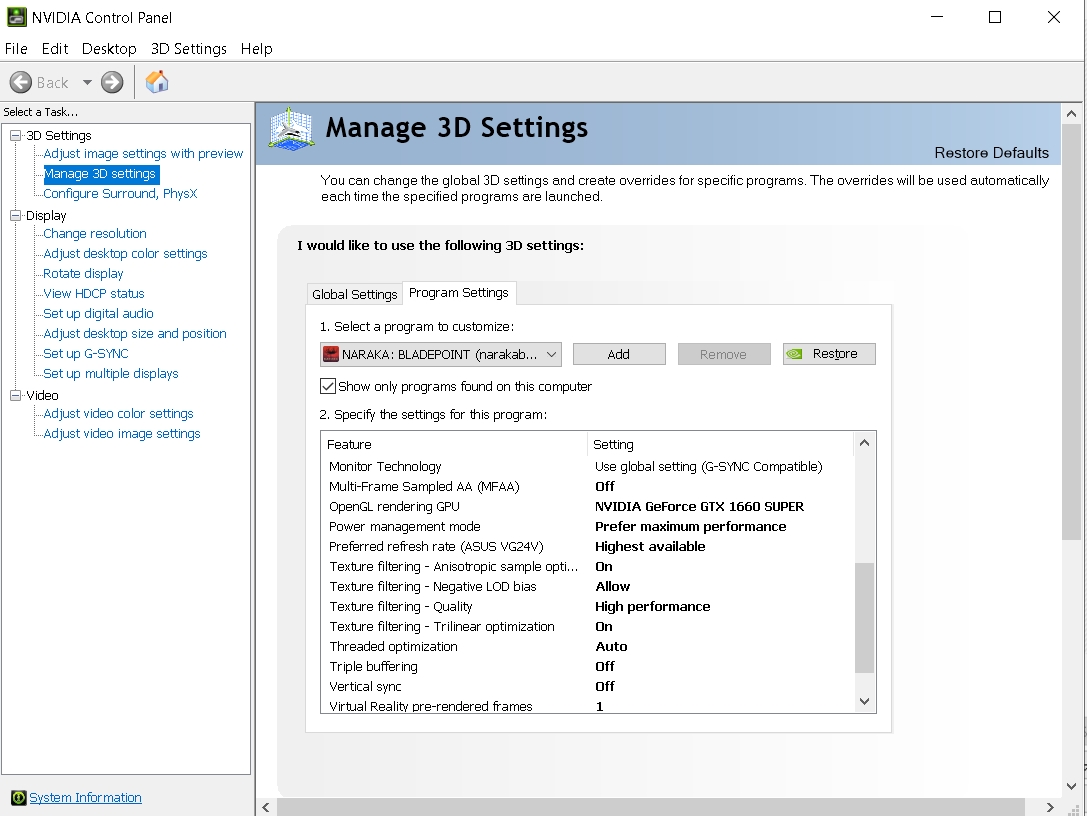Open the Desktop menu

click(x=109, y=49)
